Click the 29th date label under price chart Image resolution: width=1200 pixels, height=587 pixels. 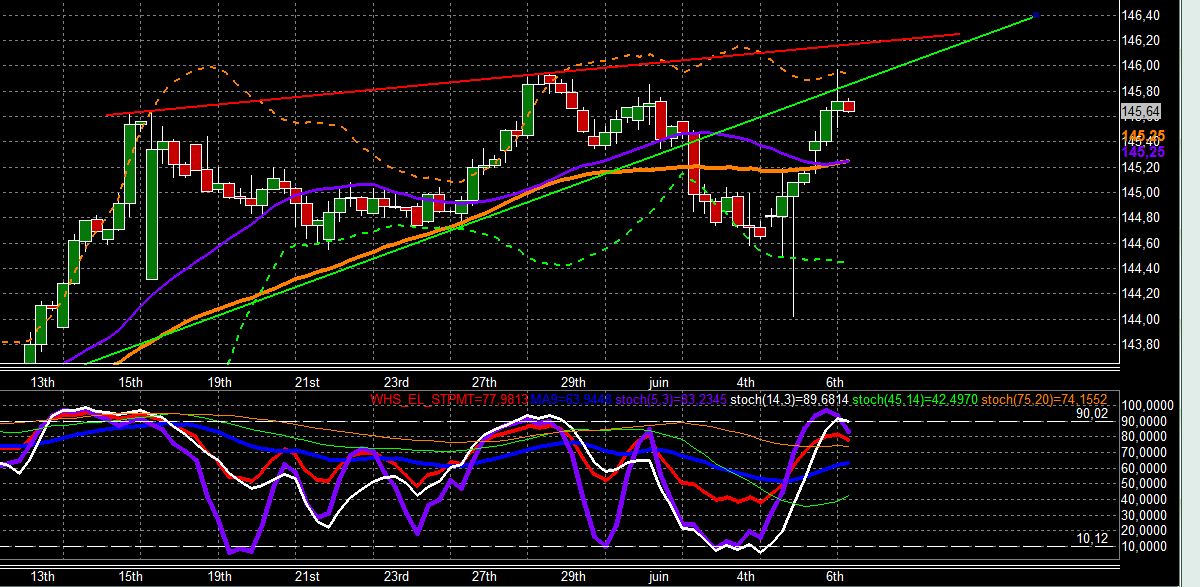pos(573,382)
